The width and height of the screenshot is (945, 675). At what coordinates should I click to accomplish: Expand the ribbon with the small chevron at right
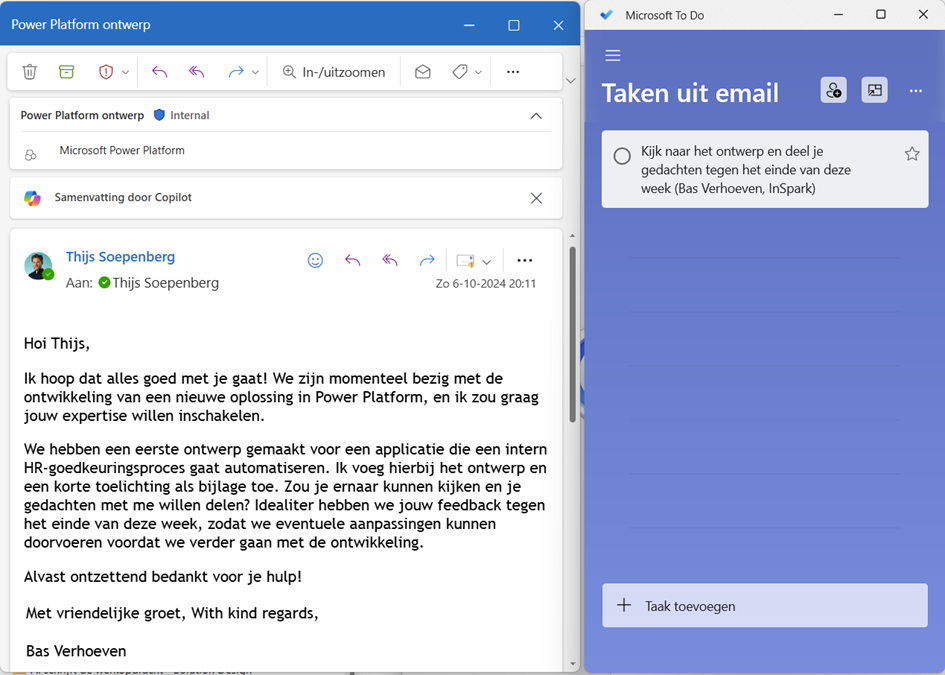(571, 81)
